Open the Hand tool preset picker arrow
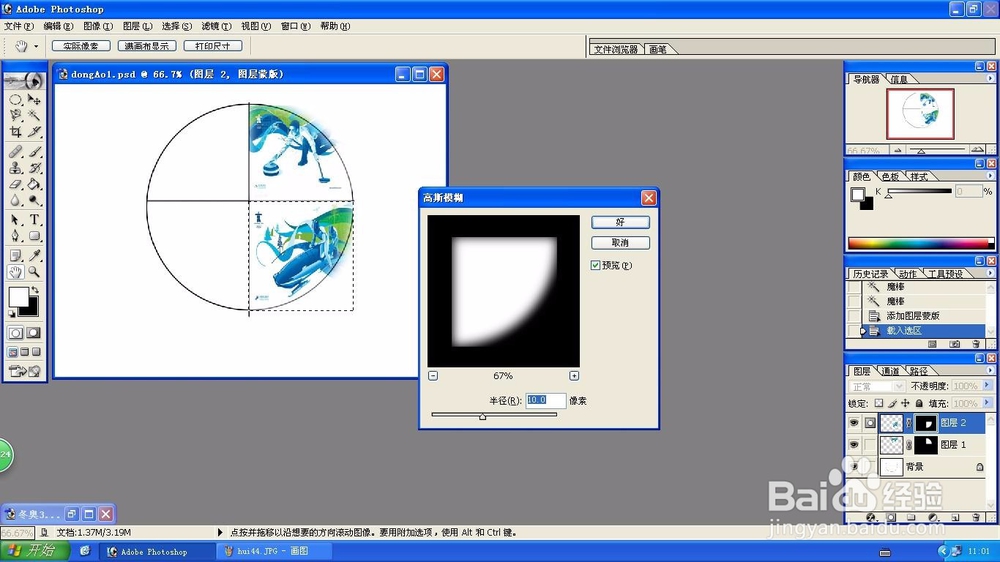The height and width of the screenshot is (562, 1000). point(36,46)
